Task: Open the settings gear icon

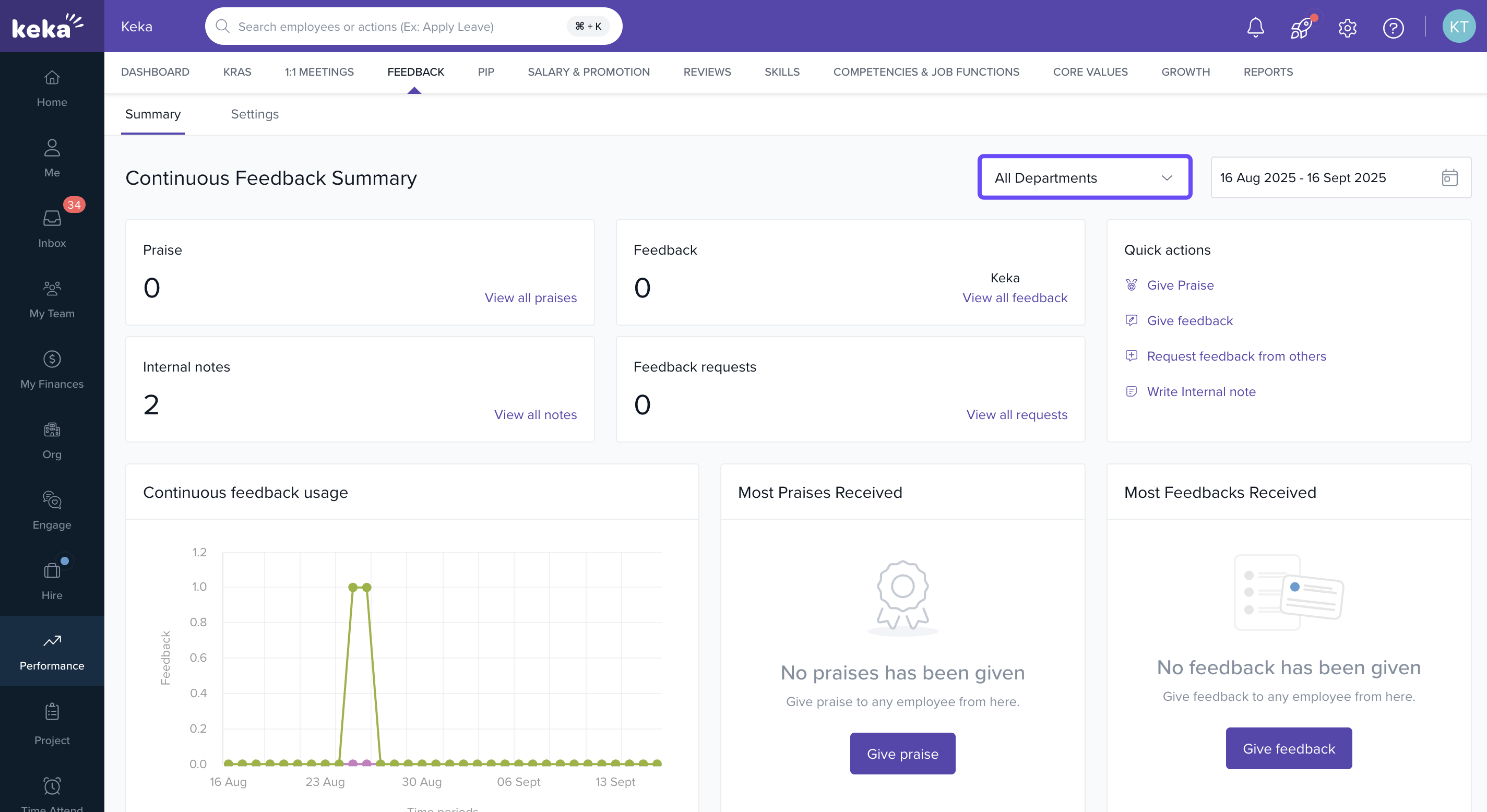Action: 1347,27
